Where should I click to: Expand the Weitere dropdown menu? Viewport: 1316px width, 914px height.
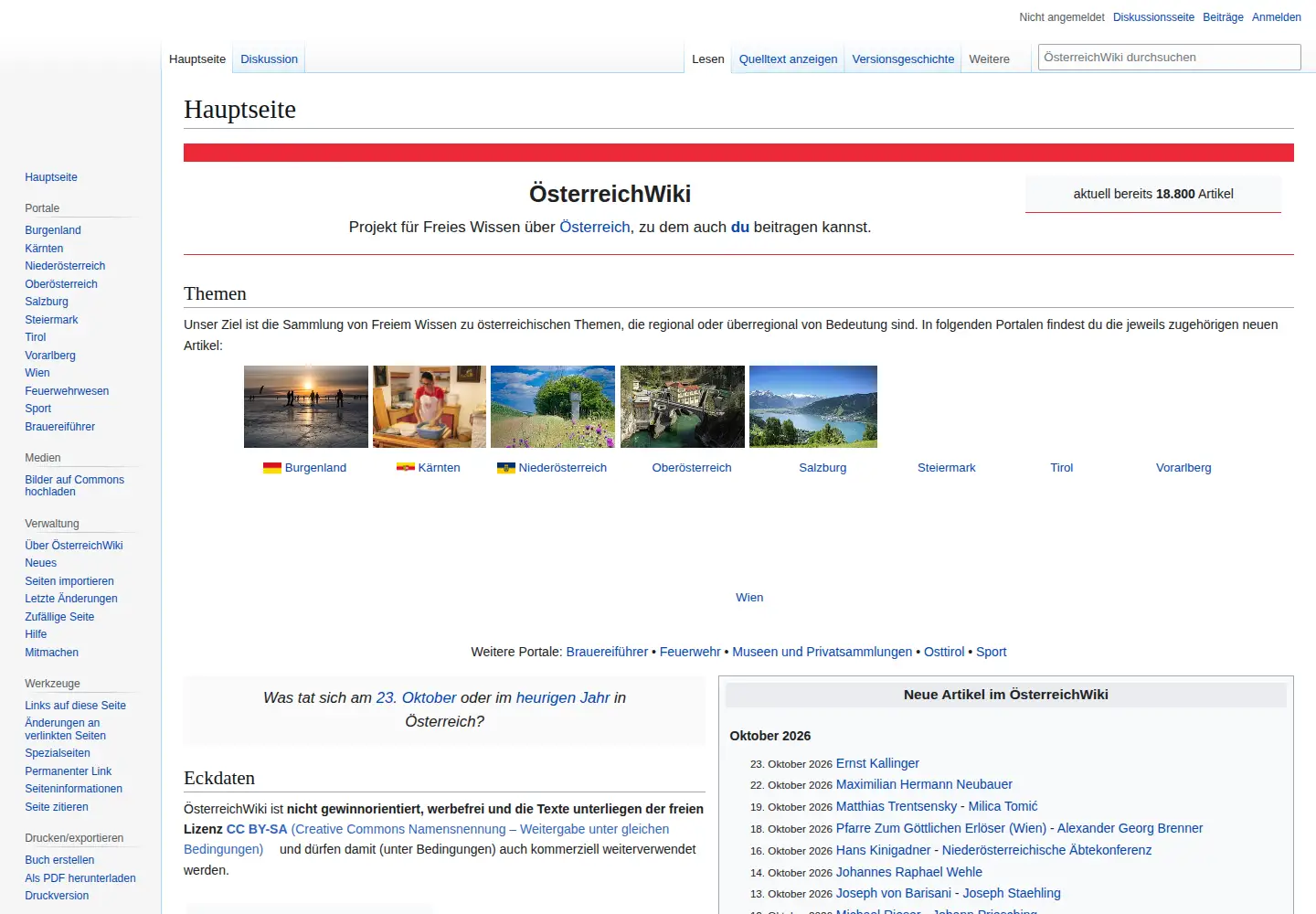click(x=989, y=59)
